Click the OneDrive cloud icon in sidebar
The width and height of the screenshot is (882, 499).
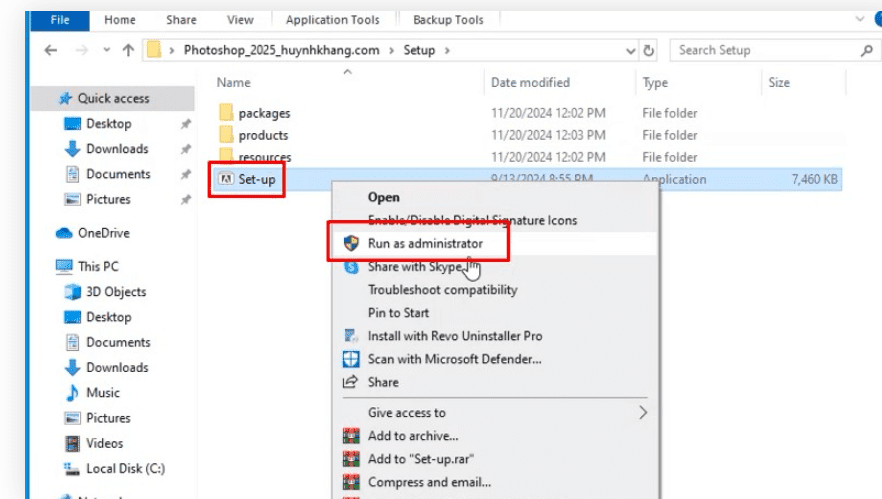pos(63,233)
